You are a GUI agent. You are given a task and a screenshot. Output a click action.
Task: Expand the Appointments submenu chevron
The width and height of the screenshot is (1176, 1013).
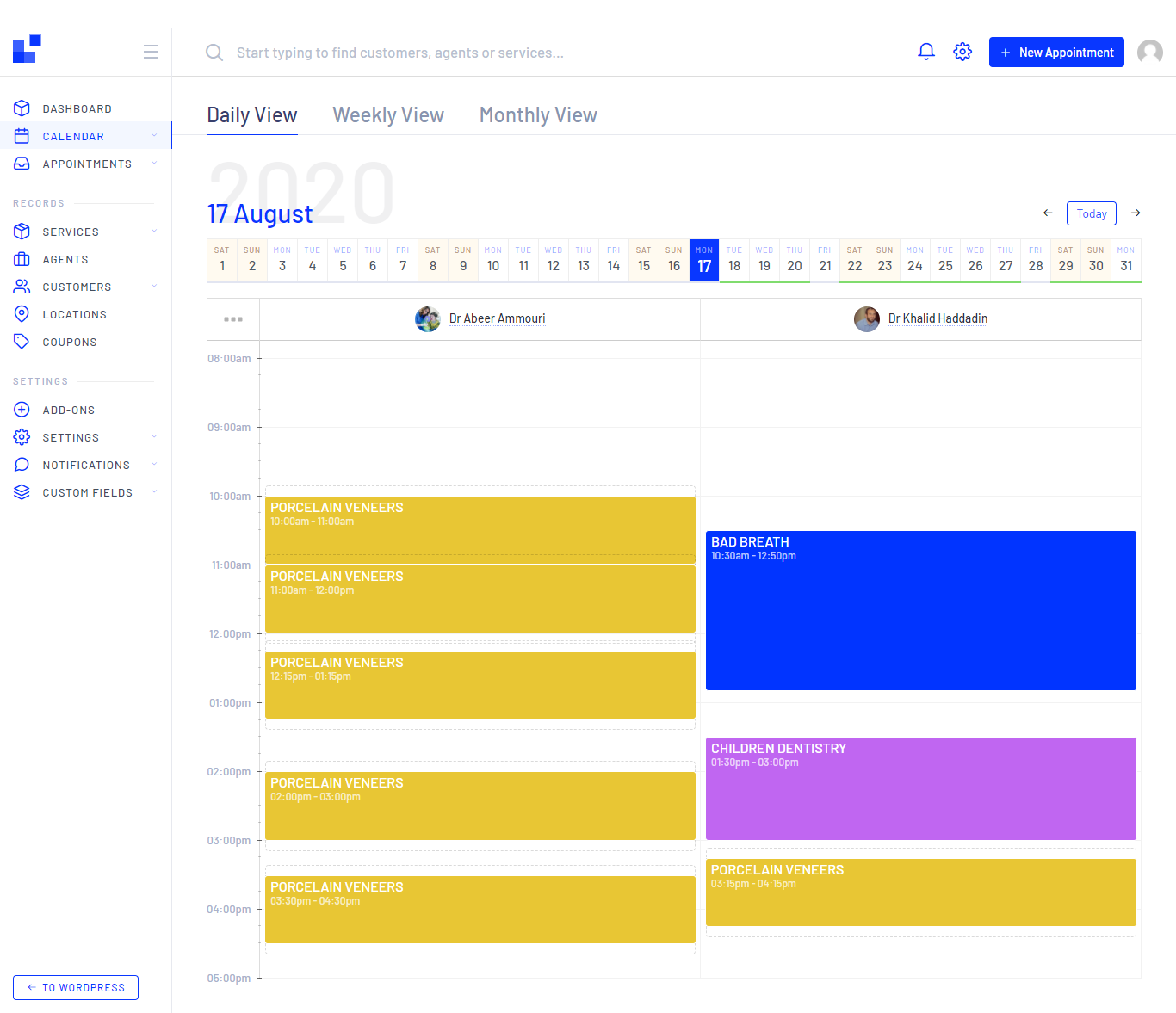154,164
